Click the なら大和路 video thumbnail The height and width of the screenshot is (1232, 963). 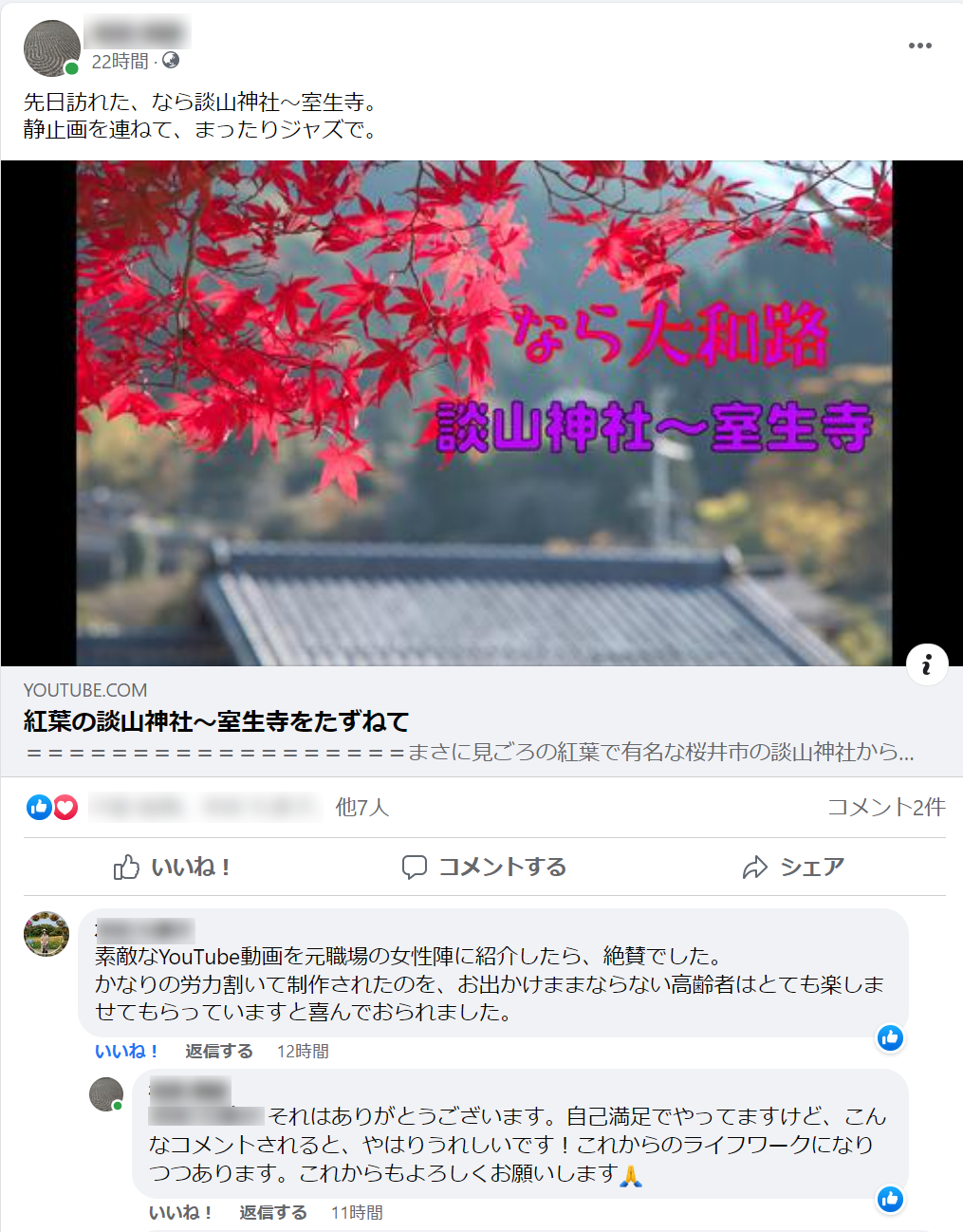(482, 413)
